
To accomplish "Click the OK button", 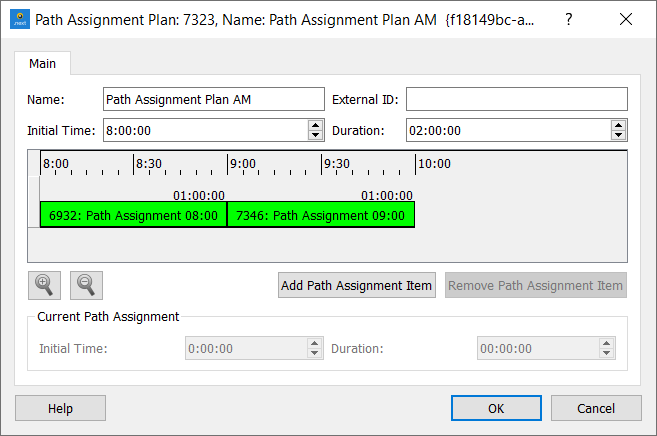I will (496, 408).
